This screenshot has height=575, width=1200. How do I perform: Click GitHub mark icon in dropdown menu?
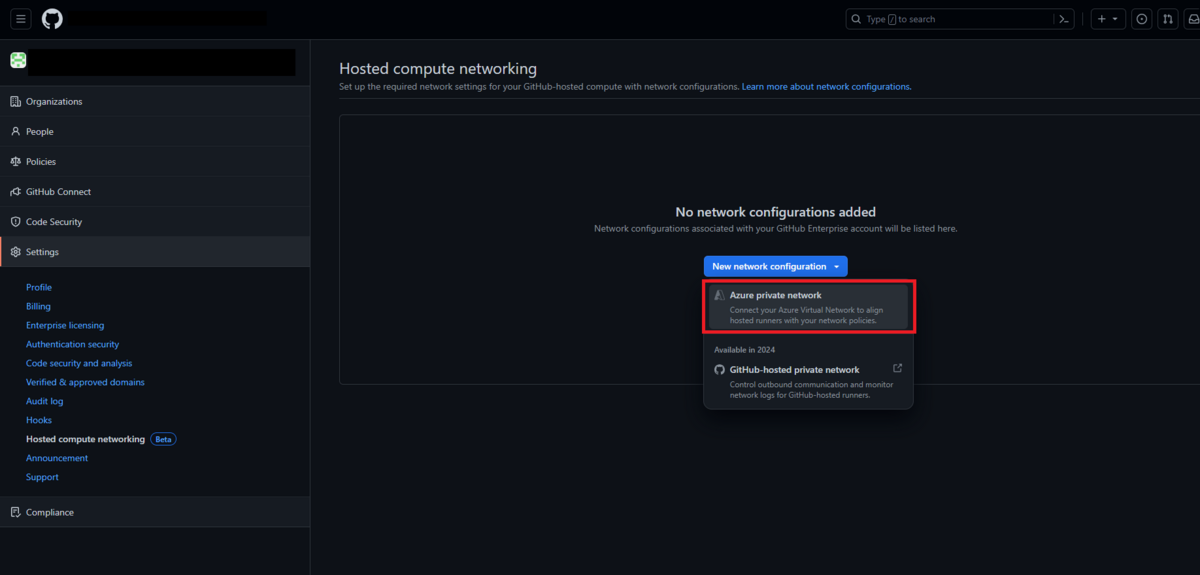[x=719, y=370]
